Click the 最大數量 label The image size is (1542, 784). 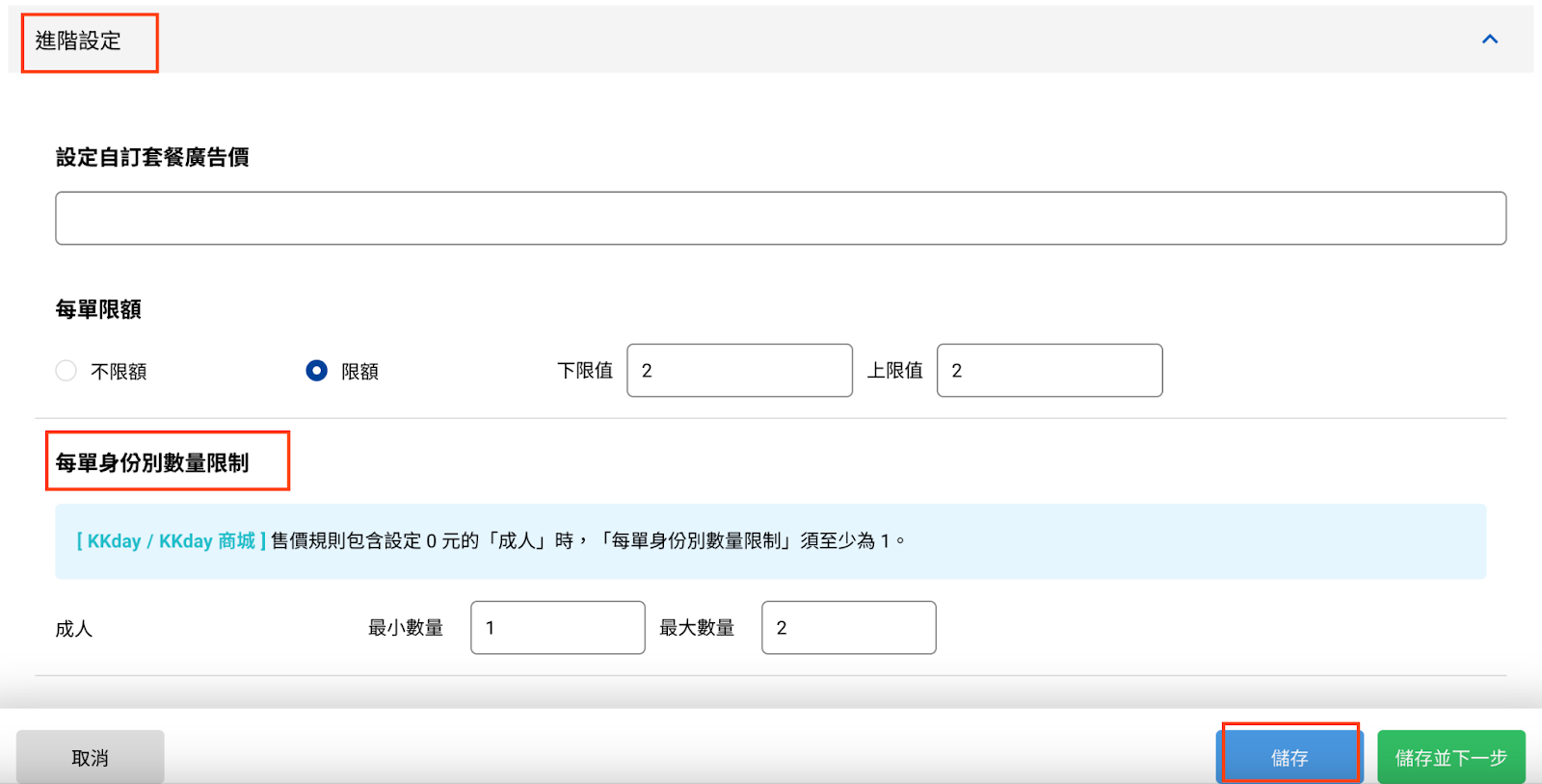point(697,628)
